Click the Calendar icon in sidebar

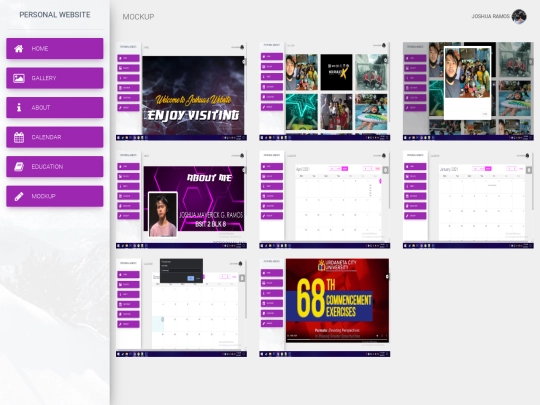(19, 137)
